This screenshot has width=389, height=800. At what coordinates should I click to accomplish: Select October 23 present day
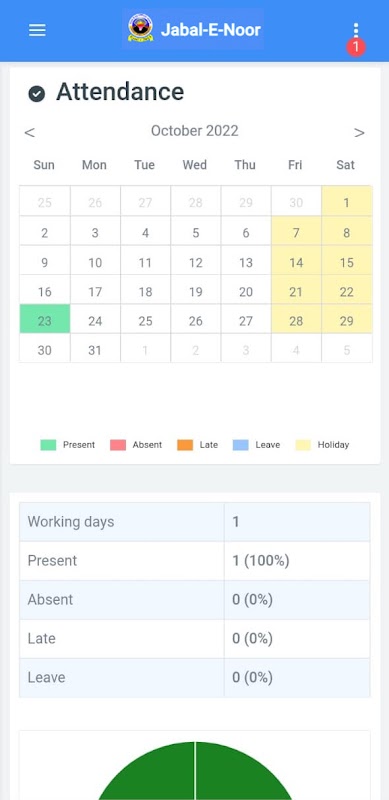(44, 319)
